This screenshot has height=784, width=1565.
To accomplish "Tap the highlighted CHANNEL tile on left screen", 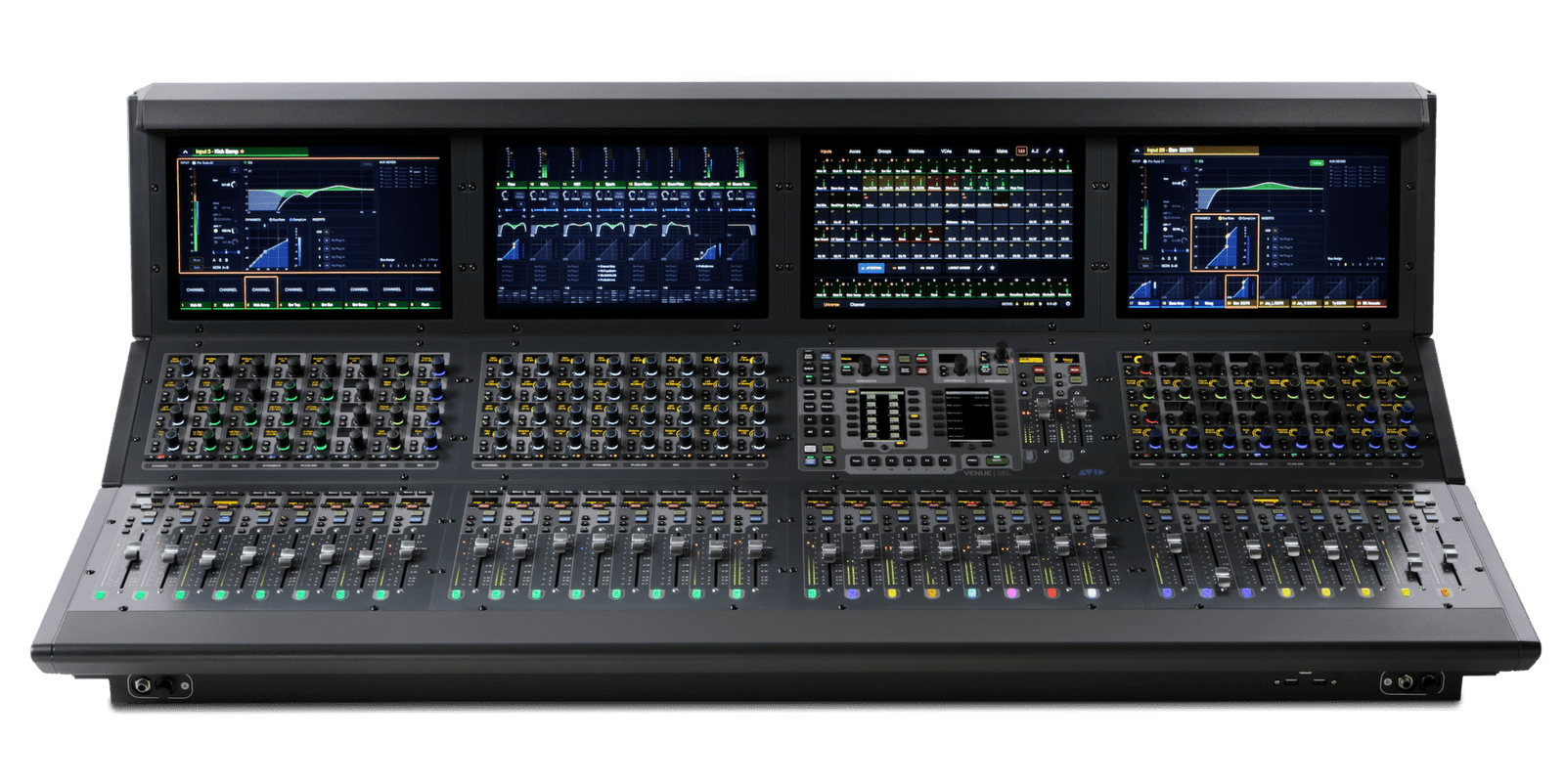I will coord(261,292).
